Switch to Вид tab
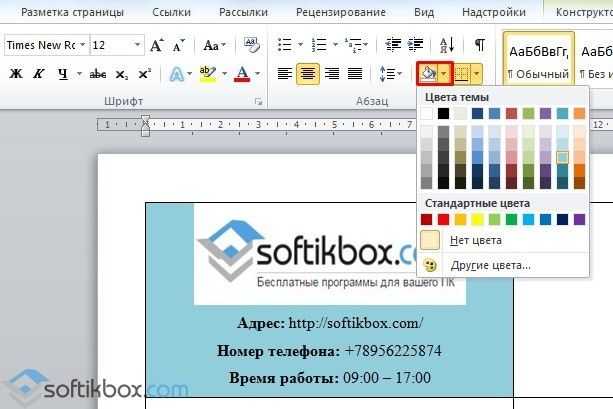 (424, 12)
